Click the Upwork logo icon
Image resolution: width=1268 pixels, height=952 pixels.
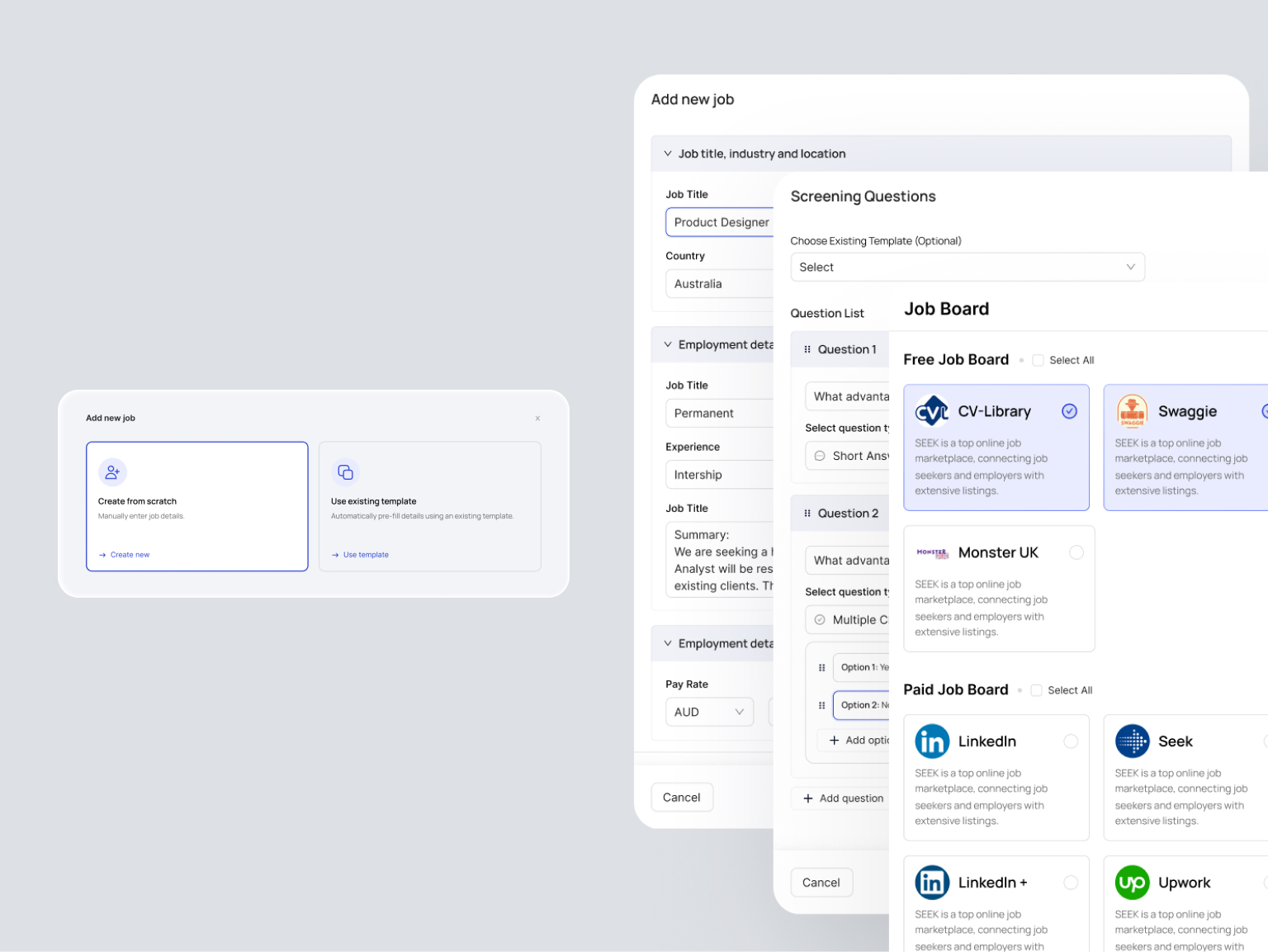click(x=1132, y=882)
